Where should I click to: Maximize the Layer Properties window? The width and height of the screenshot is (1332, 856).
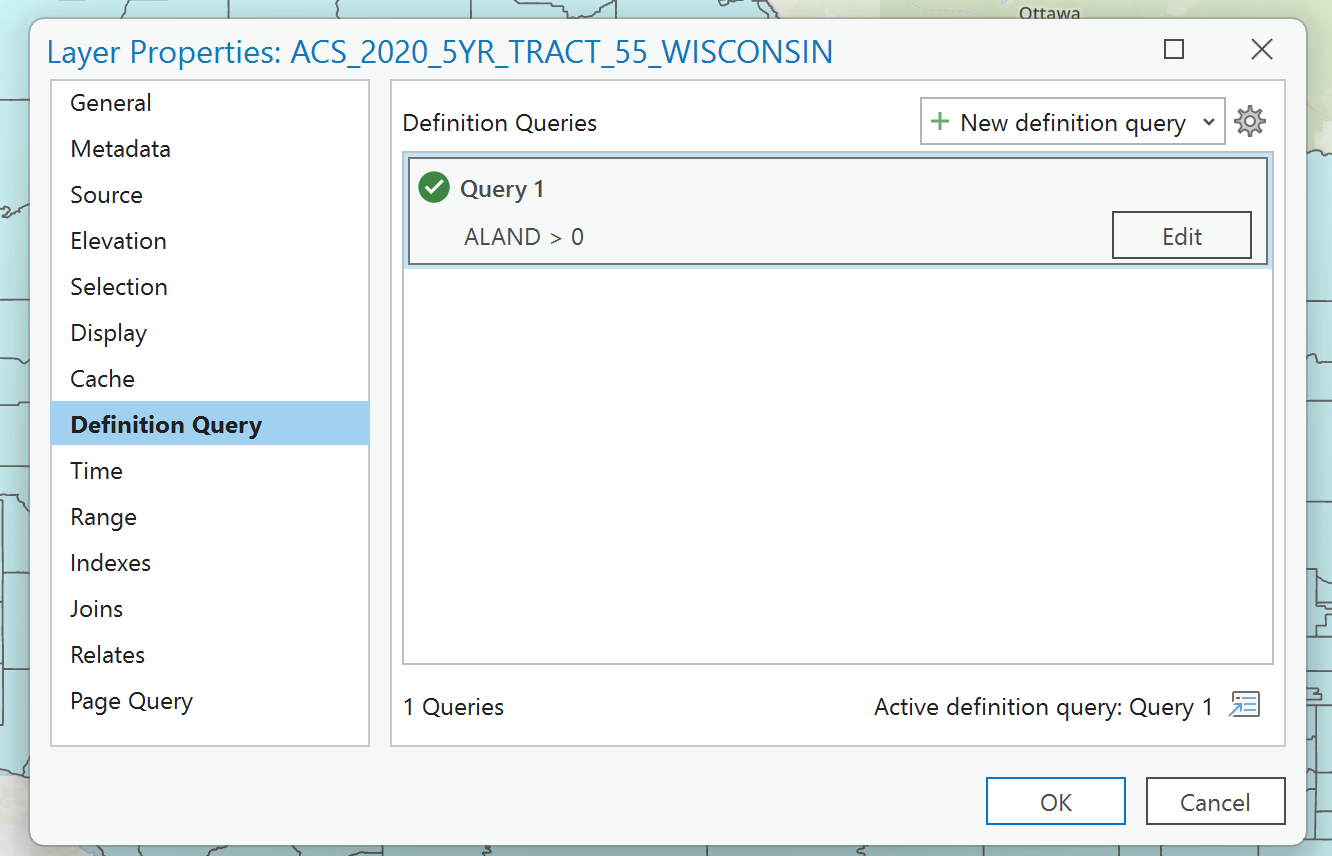[1174, 49]
